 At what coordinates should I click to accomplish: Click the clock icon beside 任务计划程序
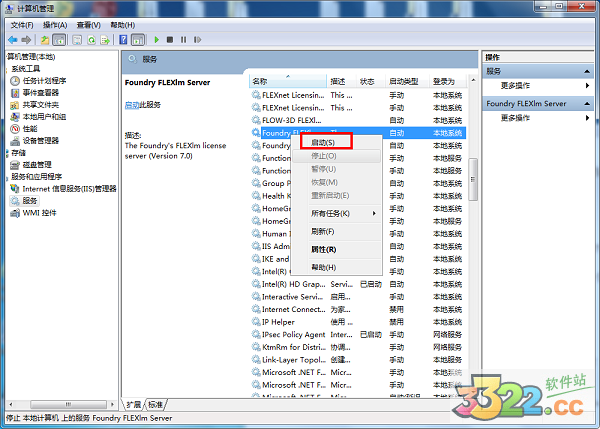tap(15, 81)
